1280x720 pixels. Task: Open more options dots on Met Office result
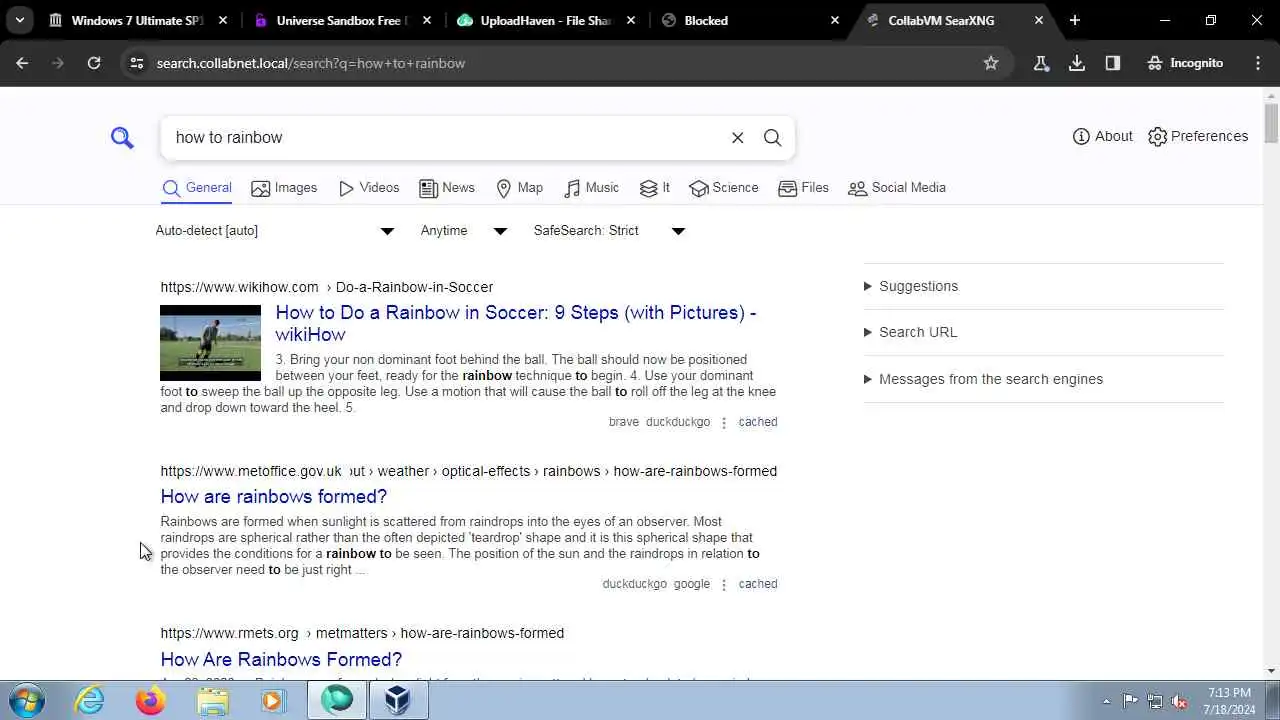[724, 585]
